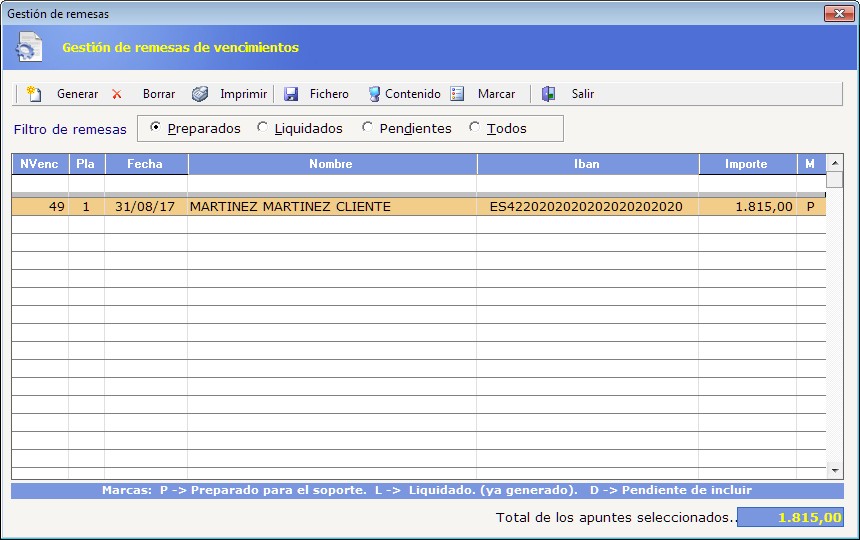The image size is (860, 540).
Task: Select the Preparados radio button
Action: pos(155,128)
